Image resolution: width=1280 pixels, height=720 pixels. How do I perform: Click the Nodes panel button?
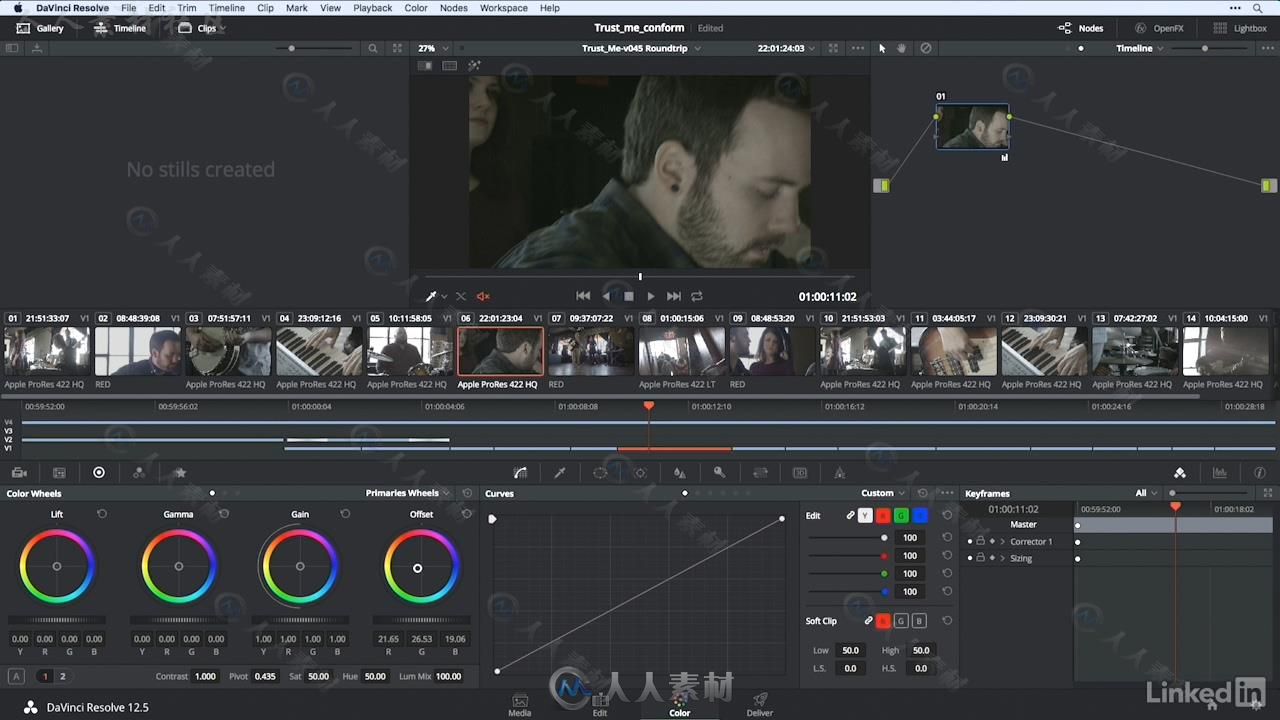point(1080,28)
